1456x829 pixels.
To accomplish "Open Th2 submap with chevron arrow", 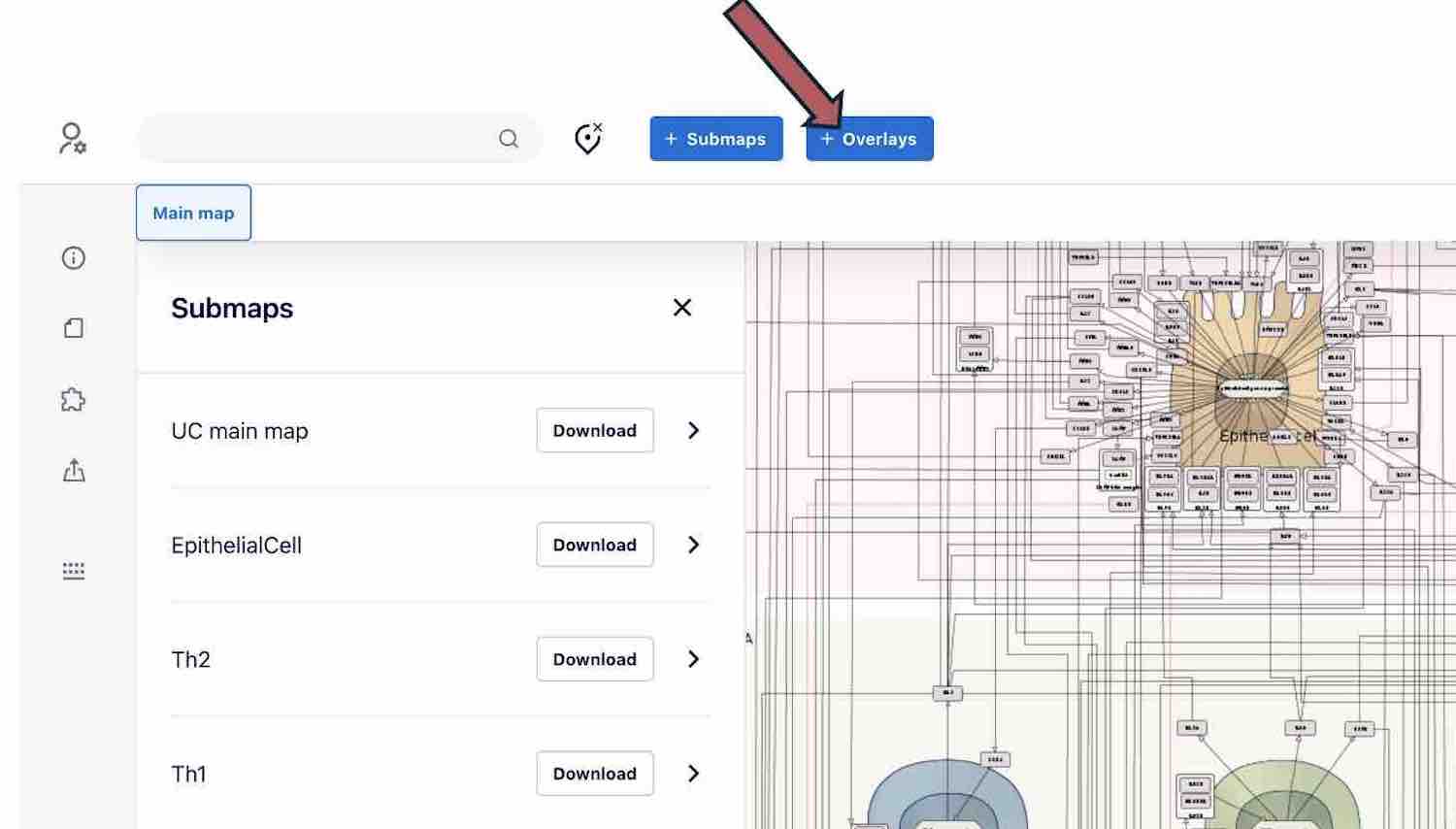I will click(693, 659).
